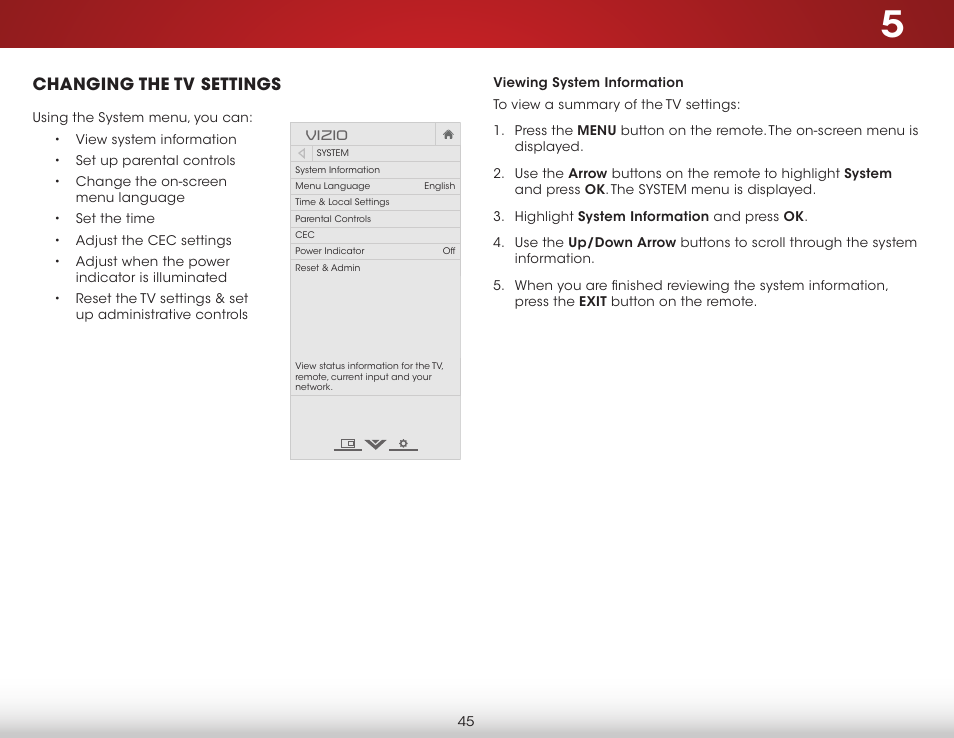
Task: Click the home icon in VIZIO menu
Action: pos(448,134)
